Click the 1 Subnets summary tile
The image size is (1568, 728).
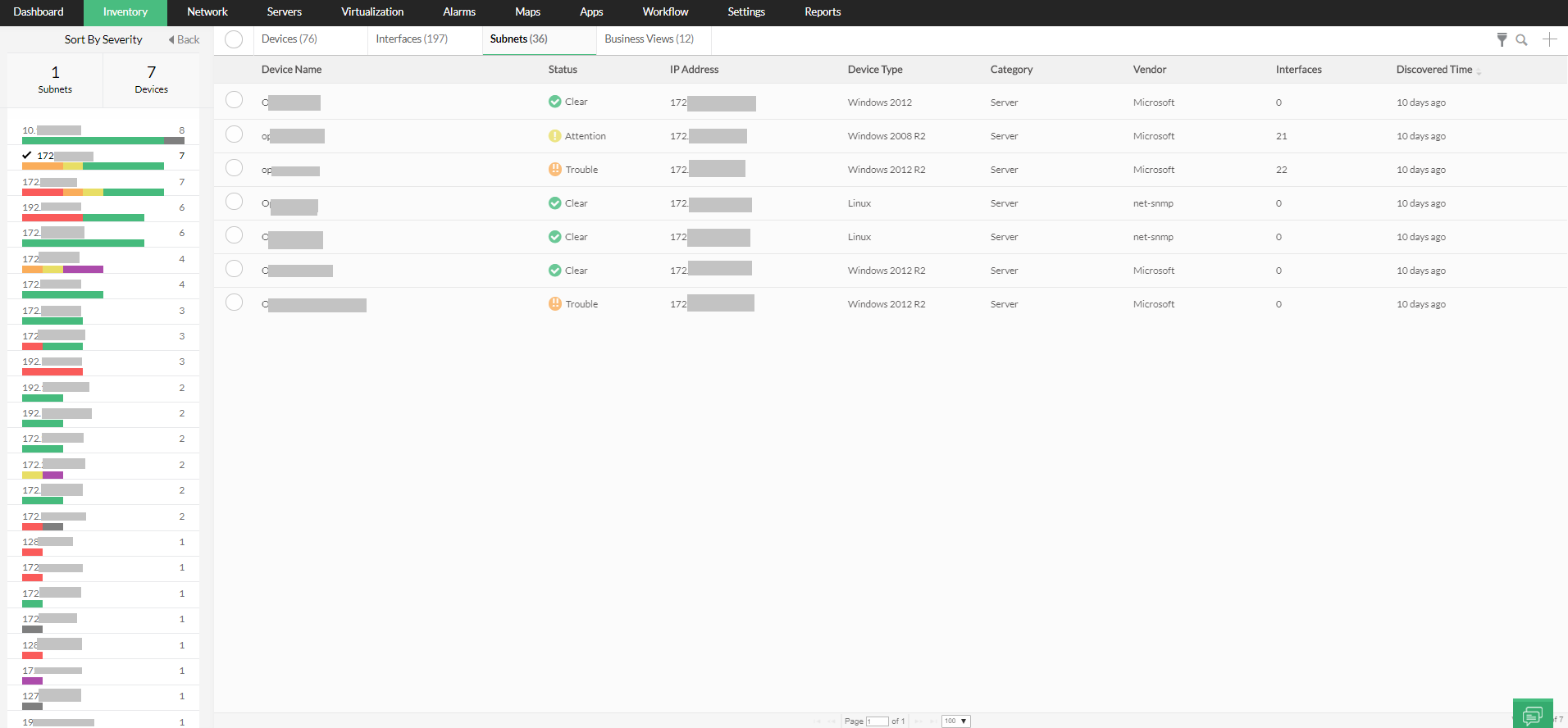point(55,80)
